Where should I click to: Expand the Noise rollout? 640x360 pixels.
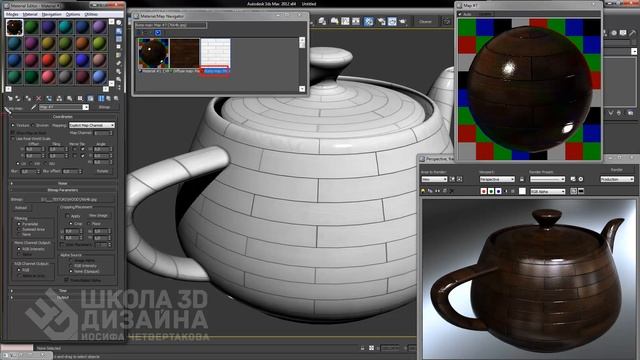62,184
